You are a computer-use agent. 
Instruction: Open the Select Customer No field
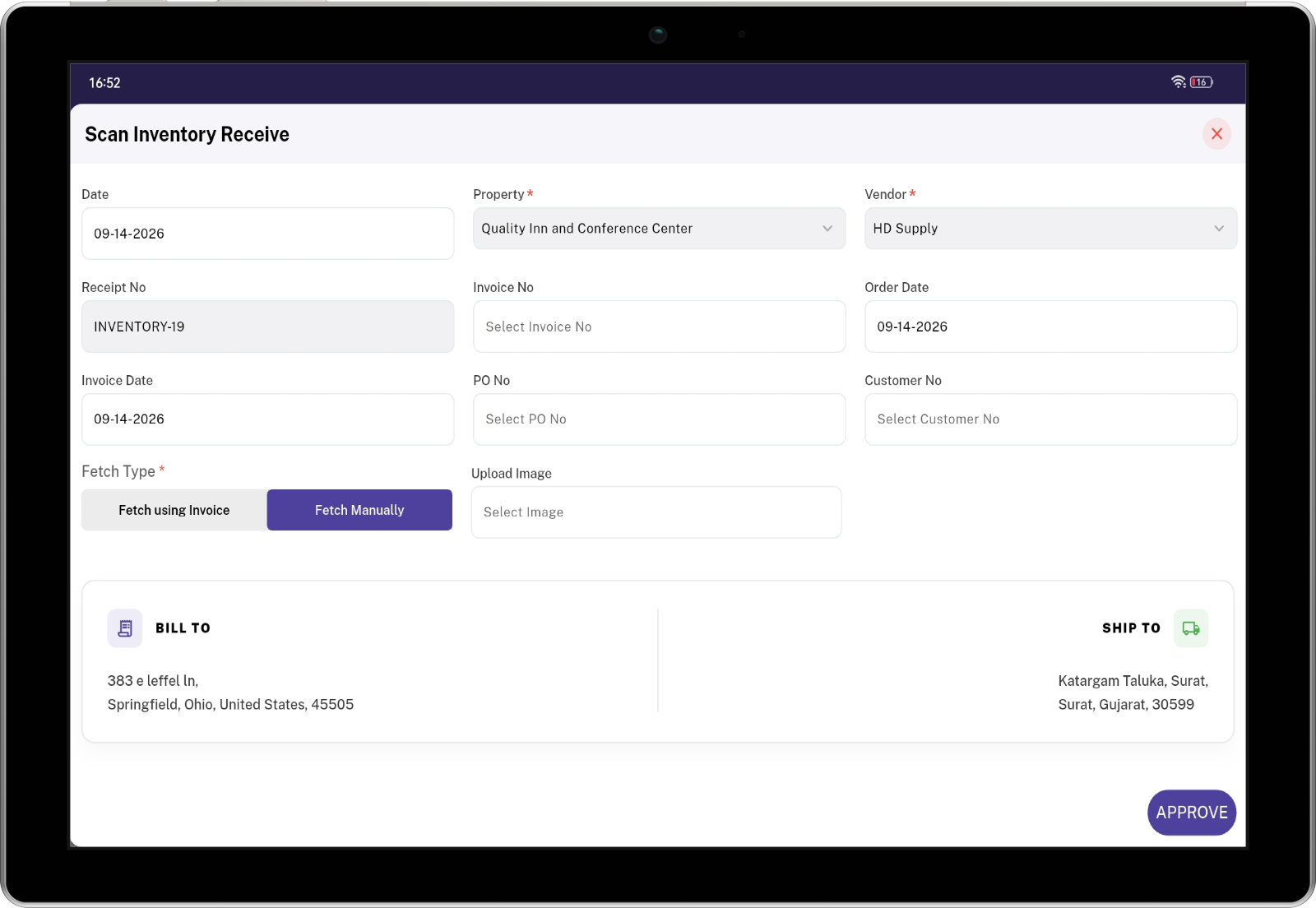[x=1050, y=419]
